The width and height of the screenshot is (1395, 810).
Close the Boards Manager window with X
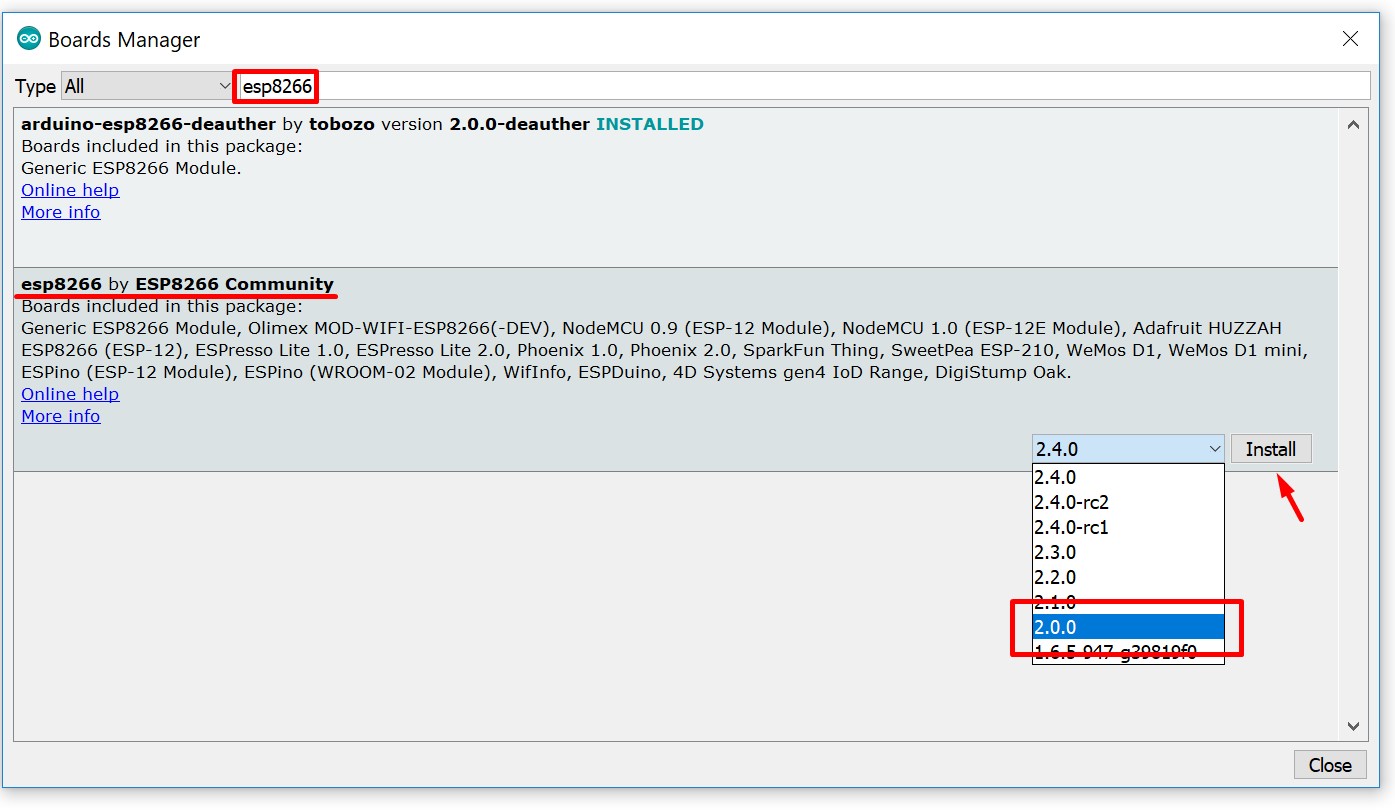tap(1350, 39)
